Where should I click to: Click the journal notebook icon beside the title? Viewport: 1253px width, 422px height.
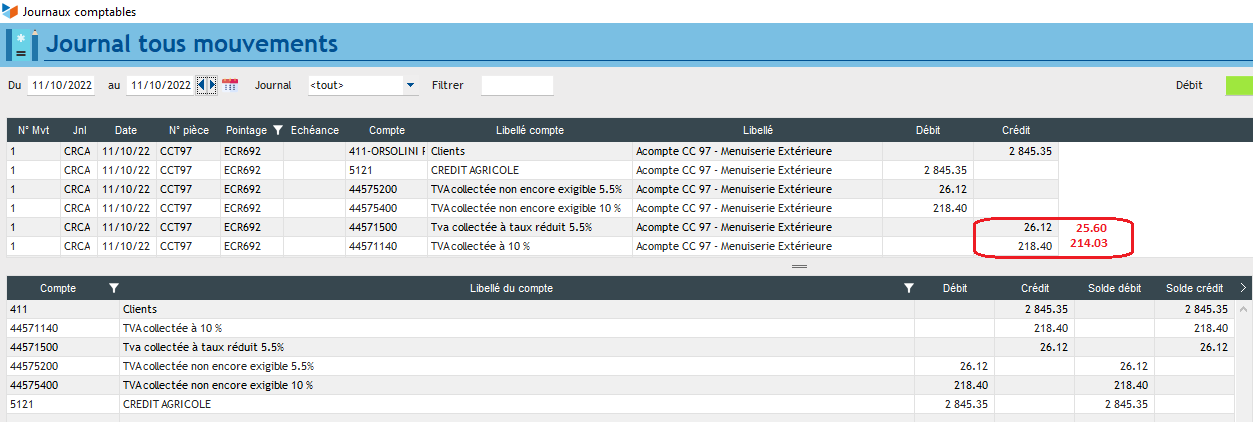click(22, 45)
